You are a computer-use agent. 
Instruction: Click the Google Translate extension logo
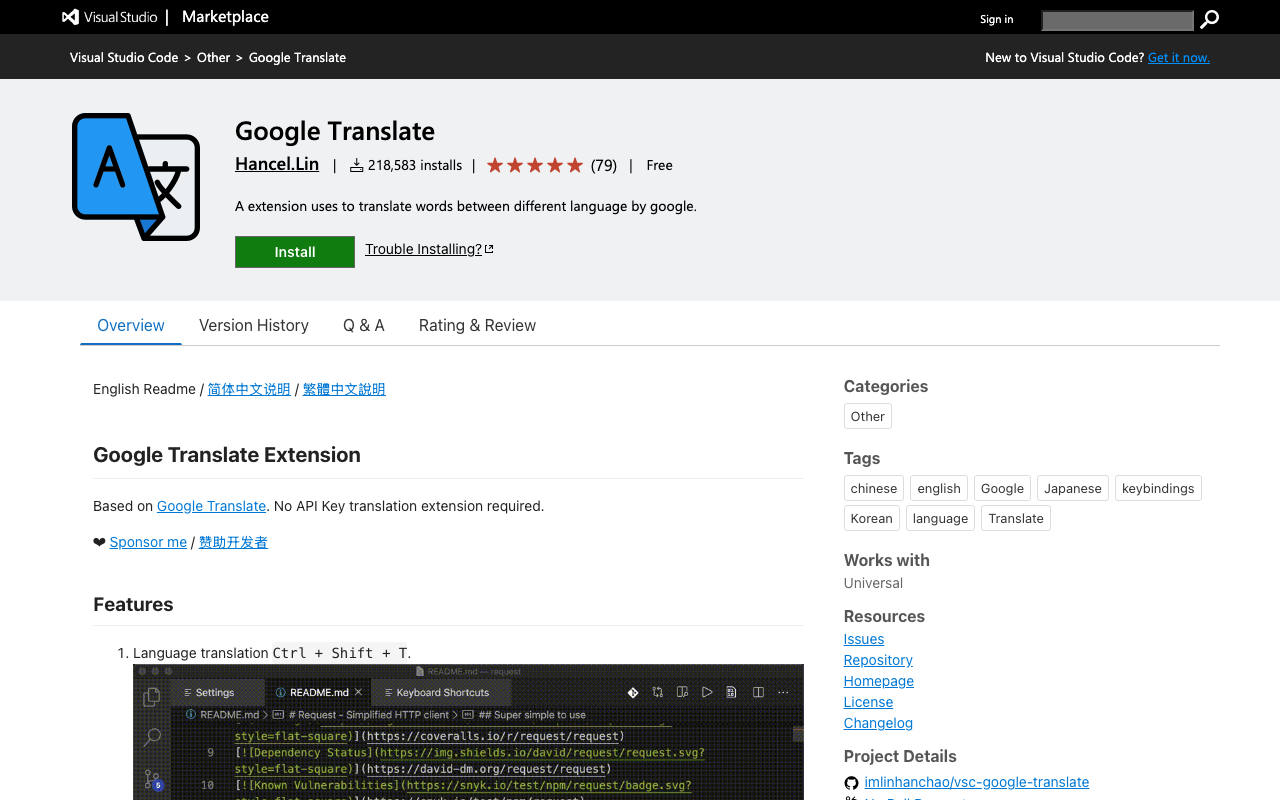pyautogui.click(x=136, y=177)
